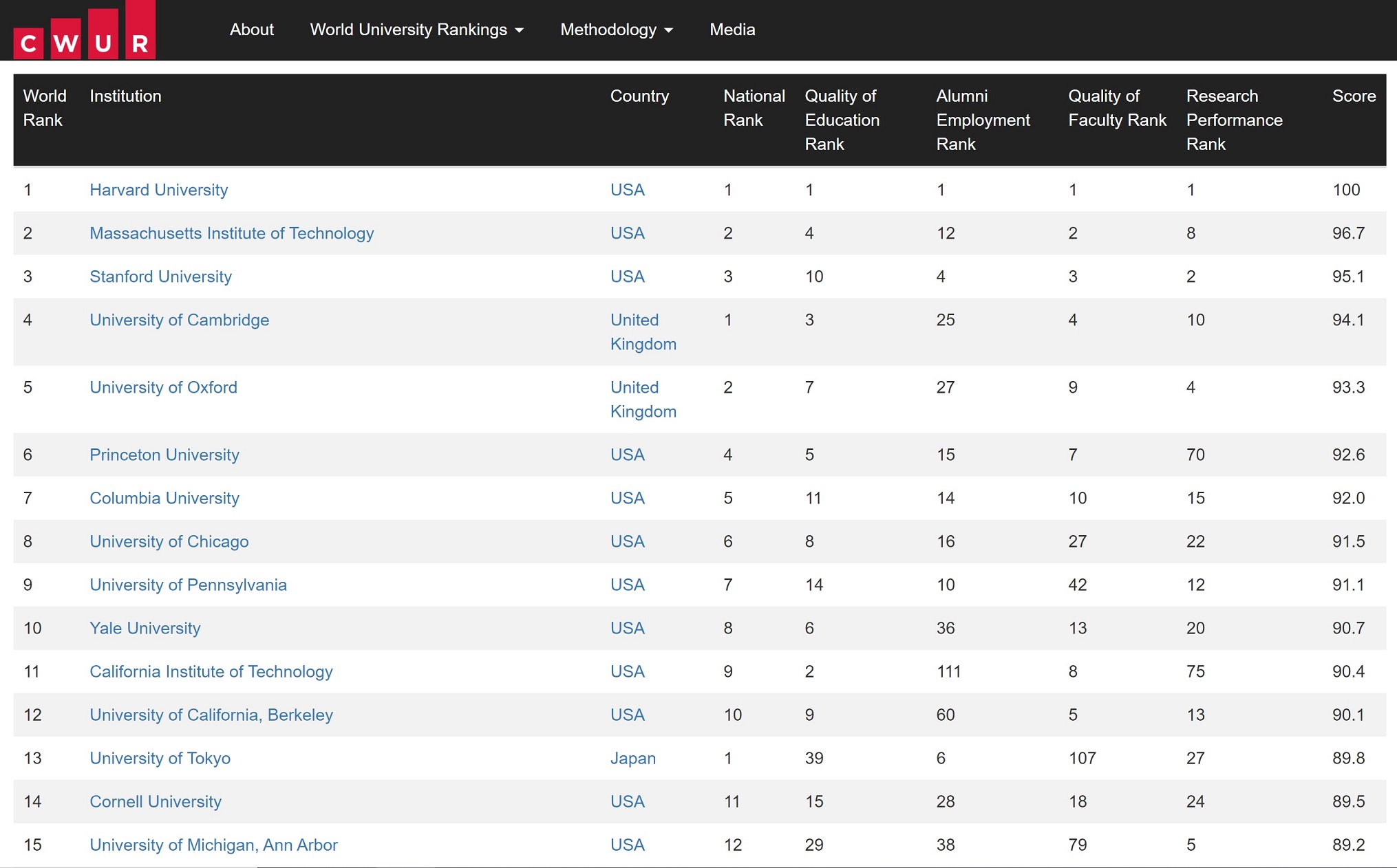Click USA link in Michigan row

coord(628,845)
